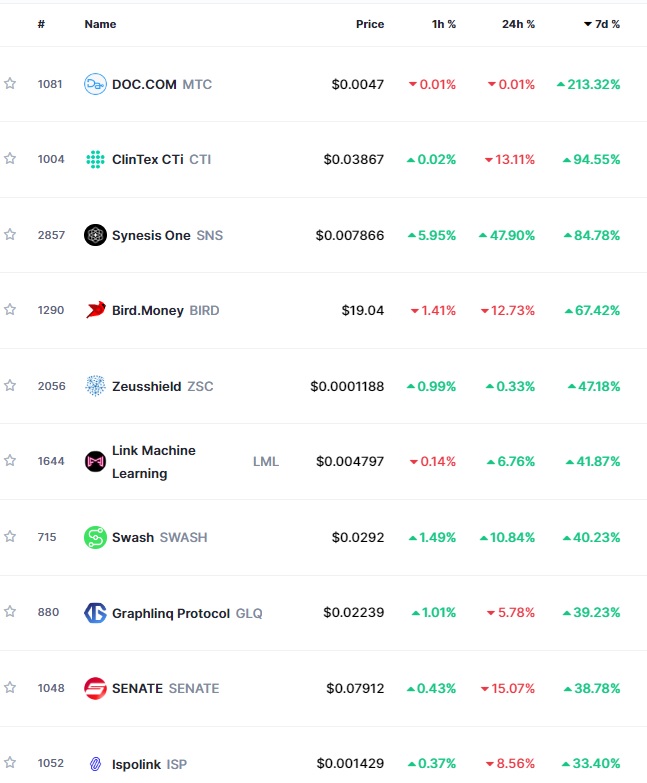Screen dimensions: 647x783
Task: Click the Graphlinq Protocol blue logo icon
Action: point(95,613)
